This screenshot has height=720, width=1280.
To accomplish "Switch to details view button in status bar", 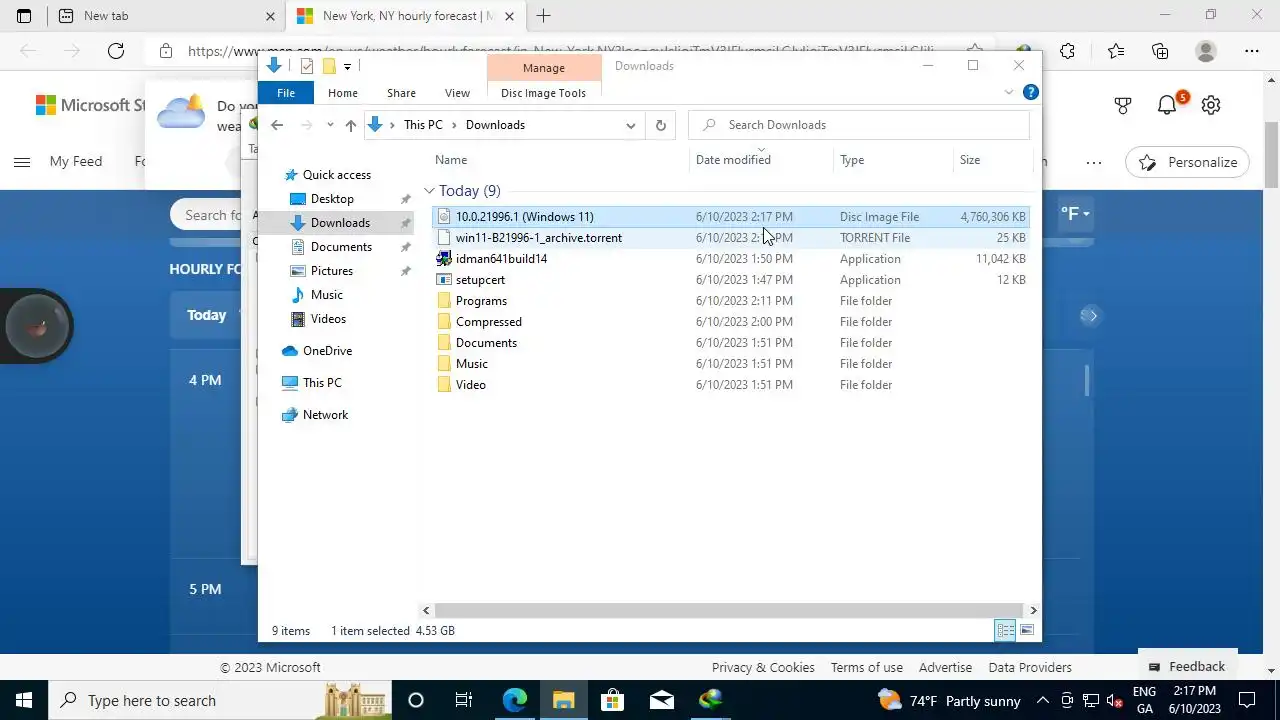I will pyautogui.click(x=1005, y=630).
